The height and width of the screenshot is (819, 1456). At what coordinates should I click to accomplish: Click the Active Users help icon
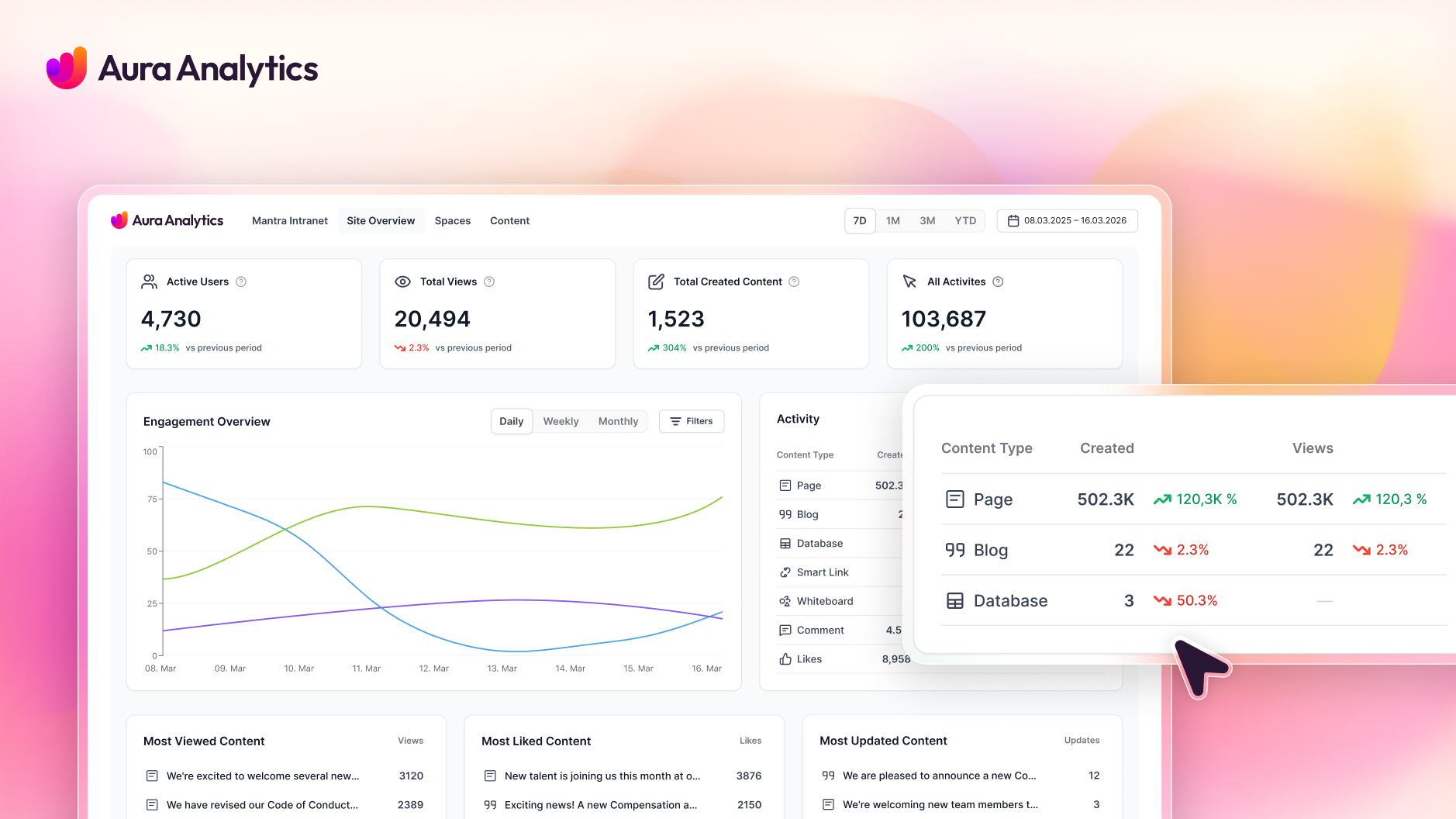pos(241,282)
